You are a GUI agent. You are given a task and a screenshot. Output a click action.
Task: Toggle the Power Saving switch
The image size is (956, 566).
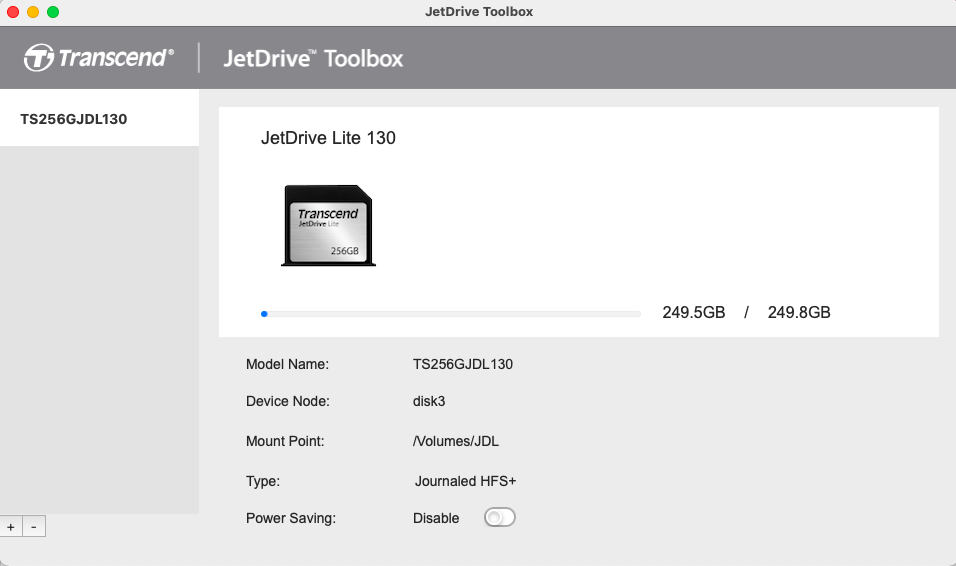[500, 517]
